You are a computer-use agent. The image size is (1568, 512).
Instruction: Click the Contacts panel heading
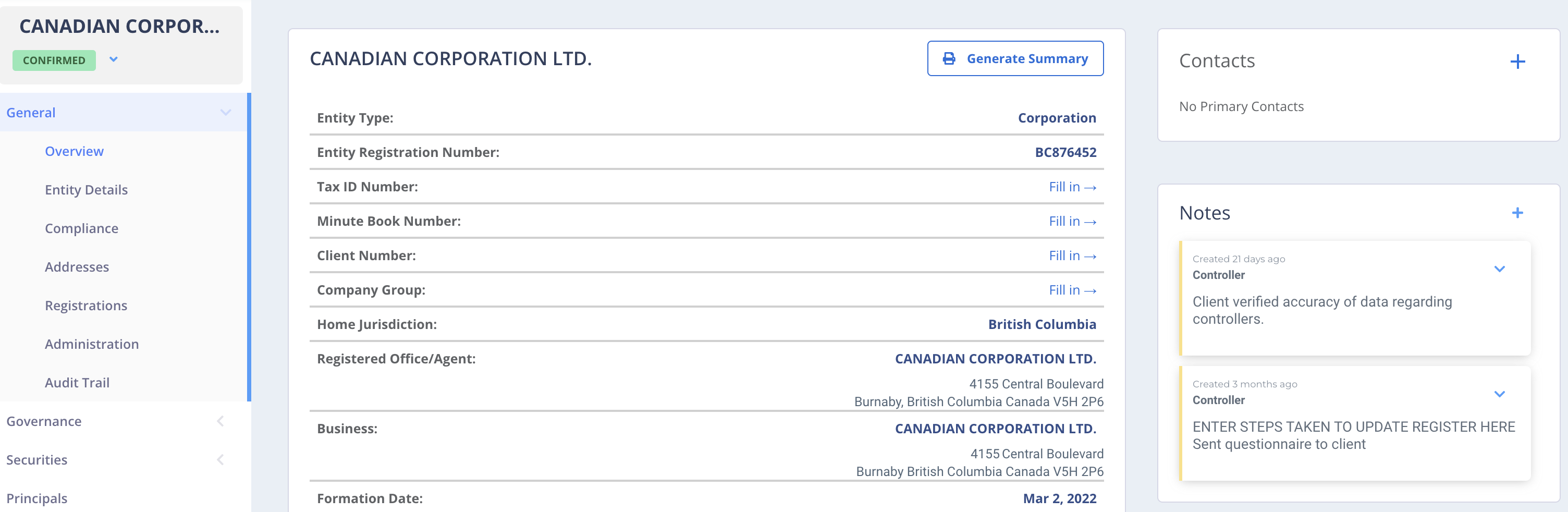(x=1216, y=61)
